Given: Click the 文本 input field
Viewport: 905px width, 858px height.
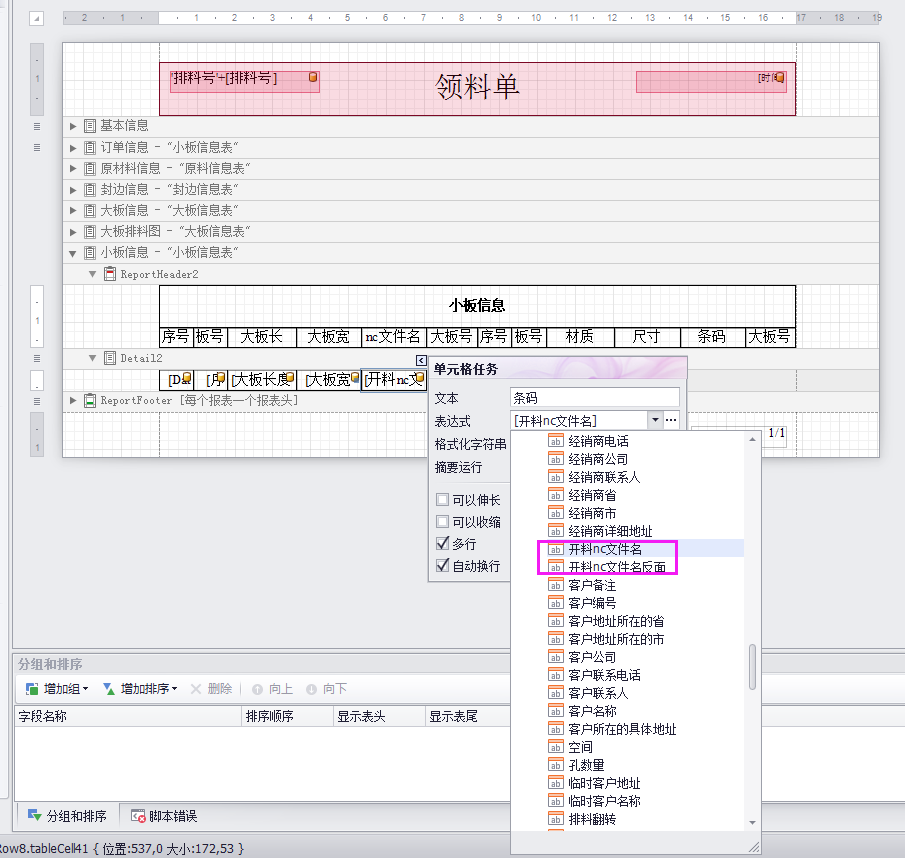Looking at the screenshot, I should pyautogui.click(x=594, y=398).
